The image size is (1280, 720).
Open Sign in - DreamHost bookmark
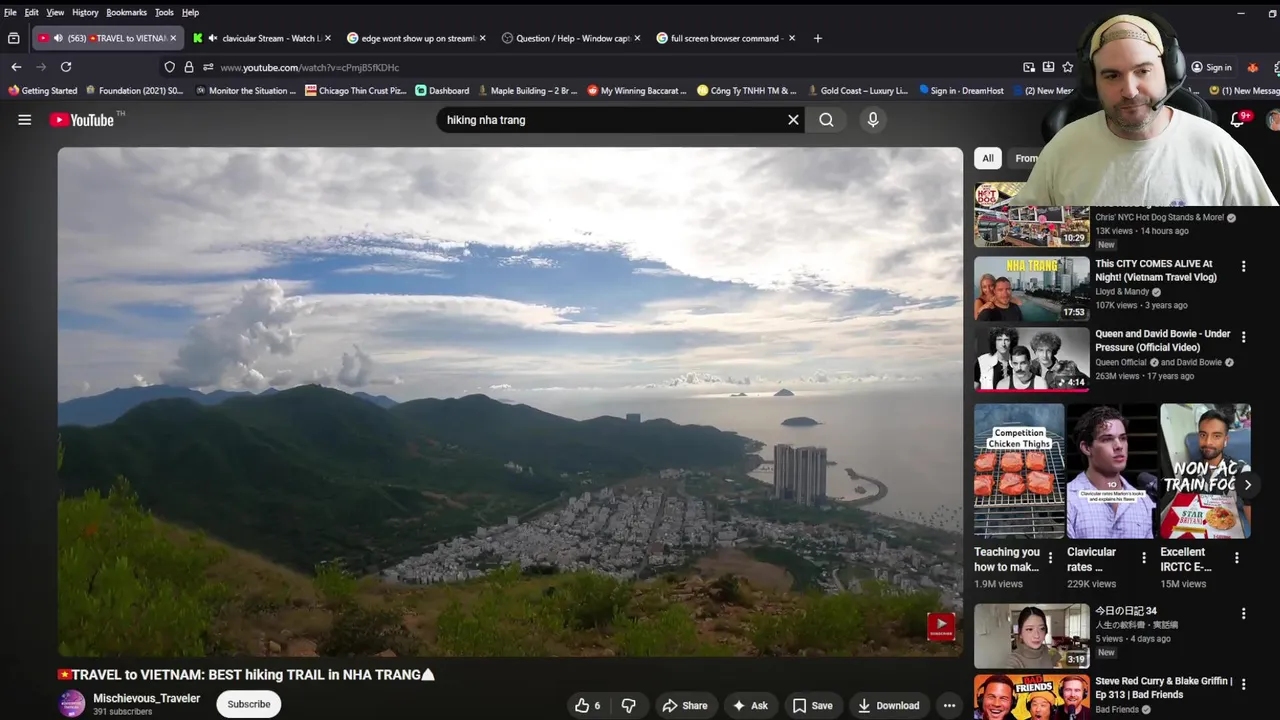pyautogui.click(x=961, y=90)
